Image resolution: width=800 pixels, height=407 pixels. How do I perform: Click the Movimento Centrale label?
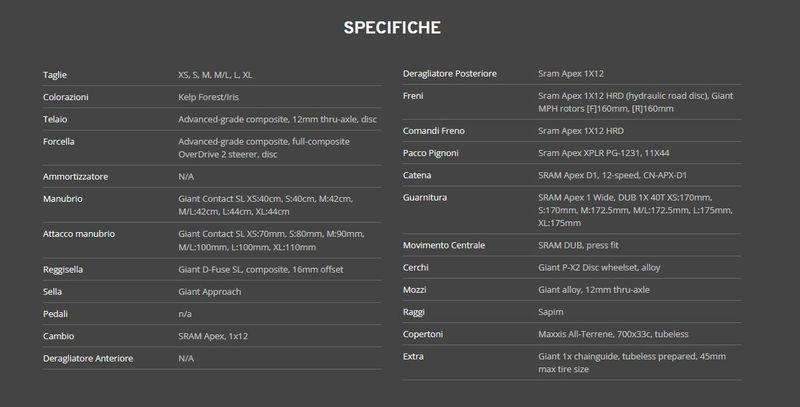[x=444, y=245]
